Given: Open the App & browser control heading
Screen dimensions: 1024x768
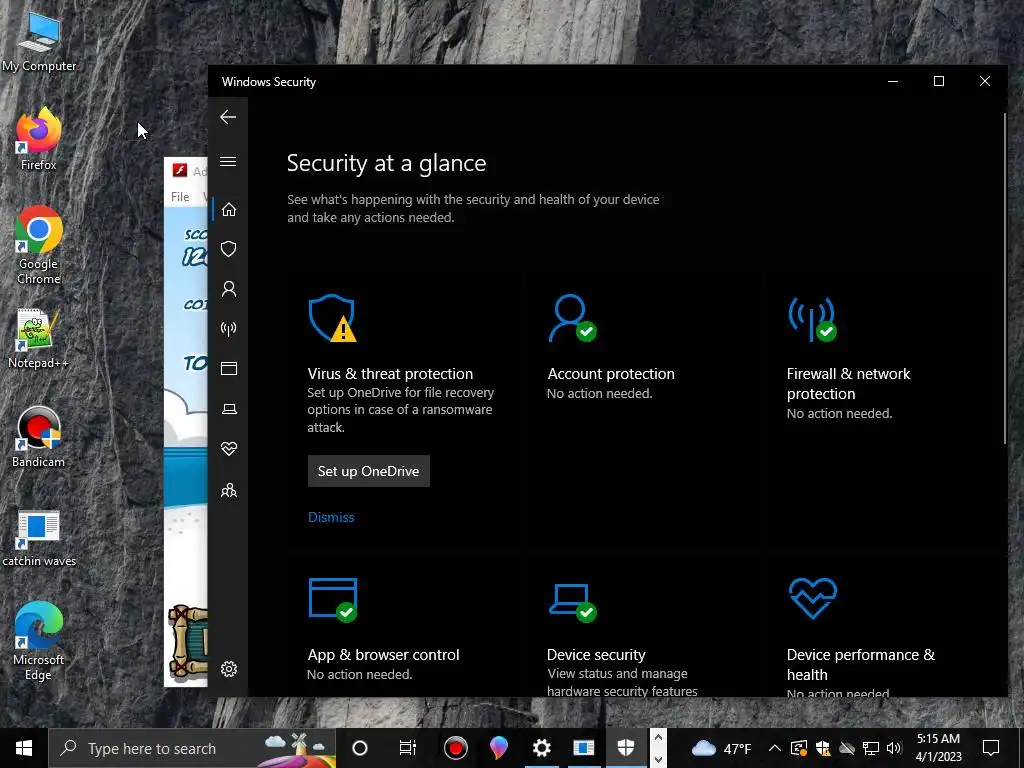Looking at the screenshot, I should click(x=383, y=654).
